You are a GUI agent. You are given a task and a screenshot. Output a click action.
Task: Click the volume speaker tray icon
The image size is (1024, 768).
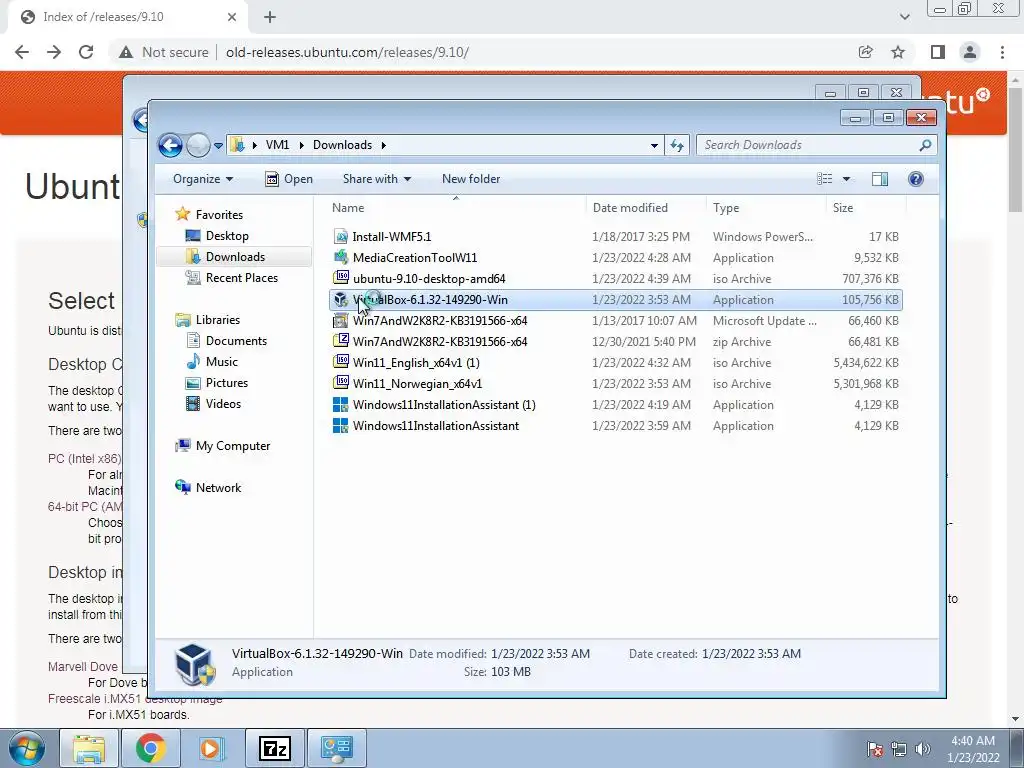[x=922, y=749]
